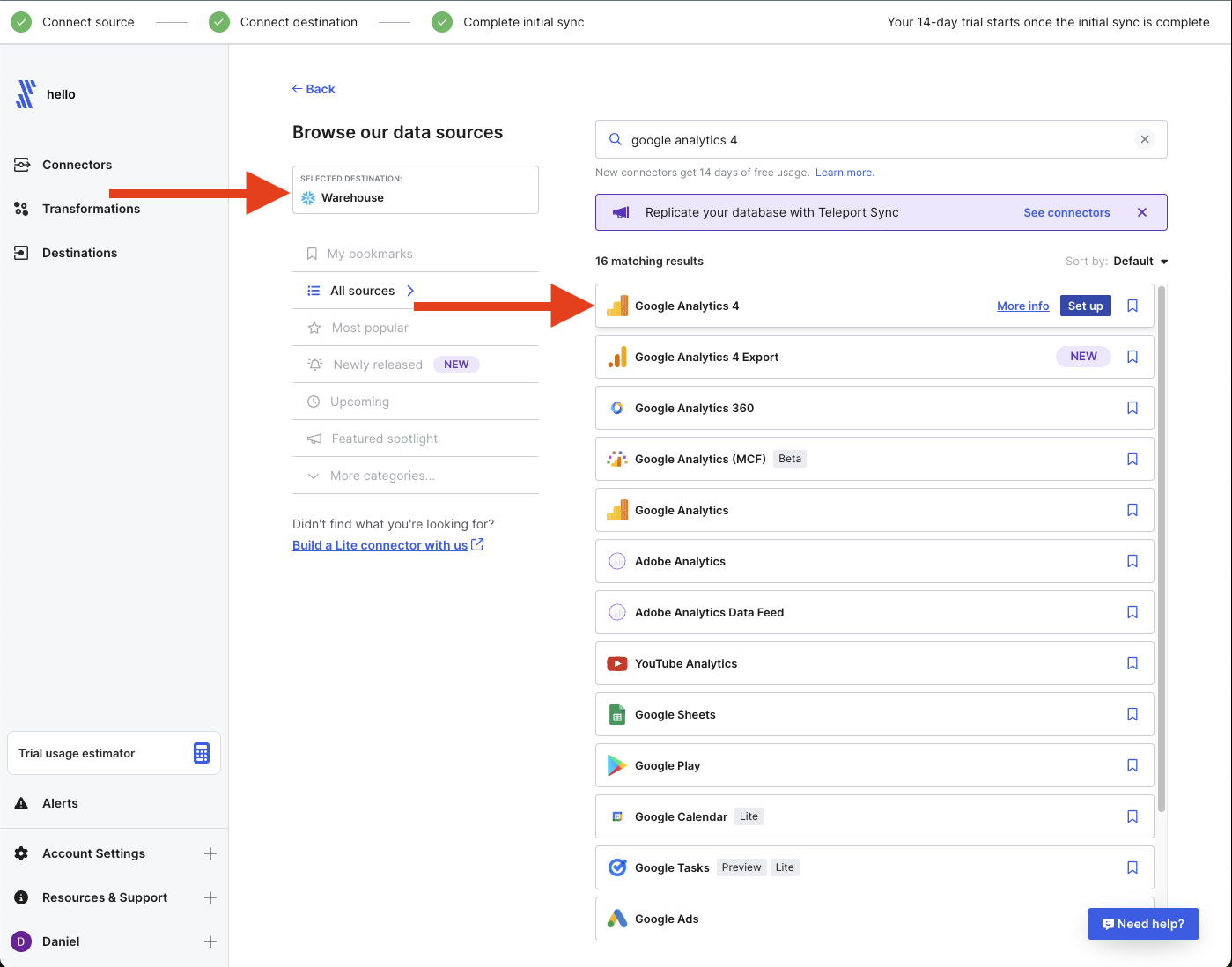Expand Daniel user menu with plus button
1232x967 pixels.
point(210,941)
